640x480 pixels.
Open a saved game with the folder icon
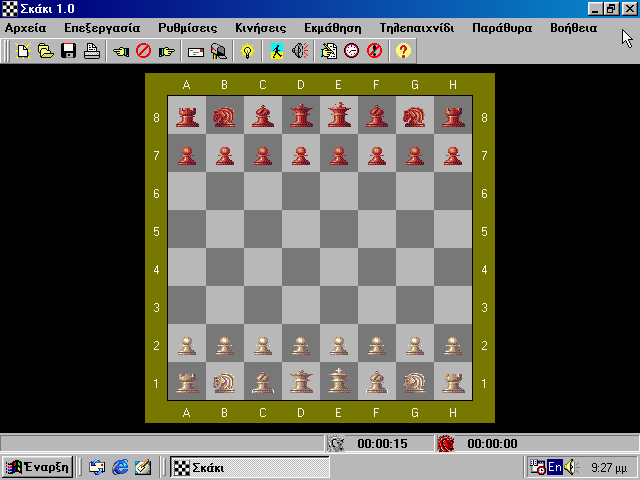point(46,51)
